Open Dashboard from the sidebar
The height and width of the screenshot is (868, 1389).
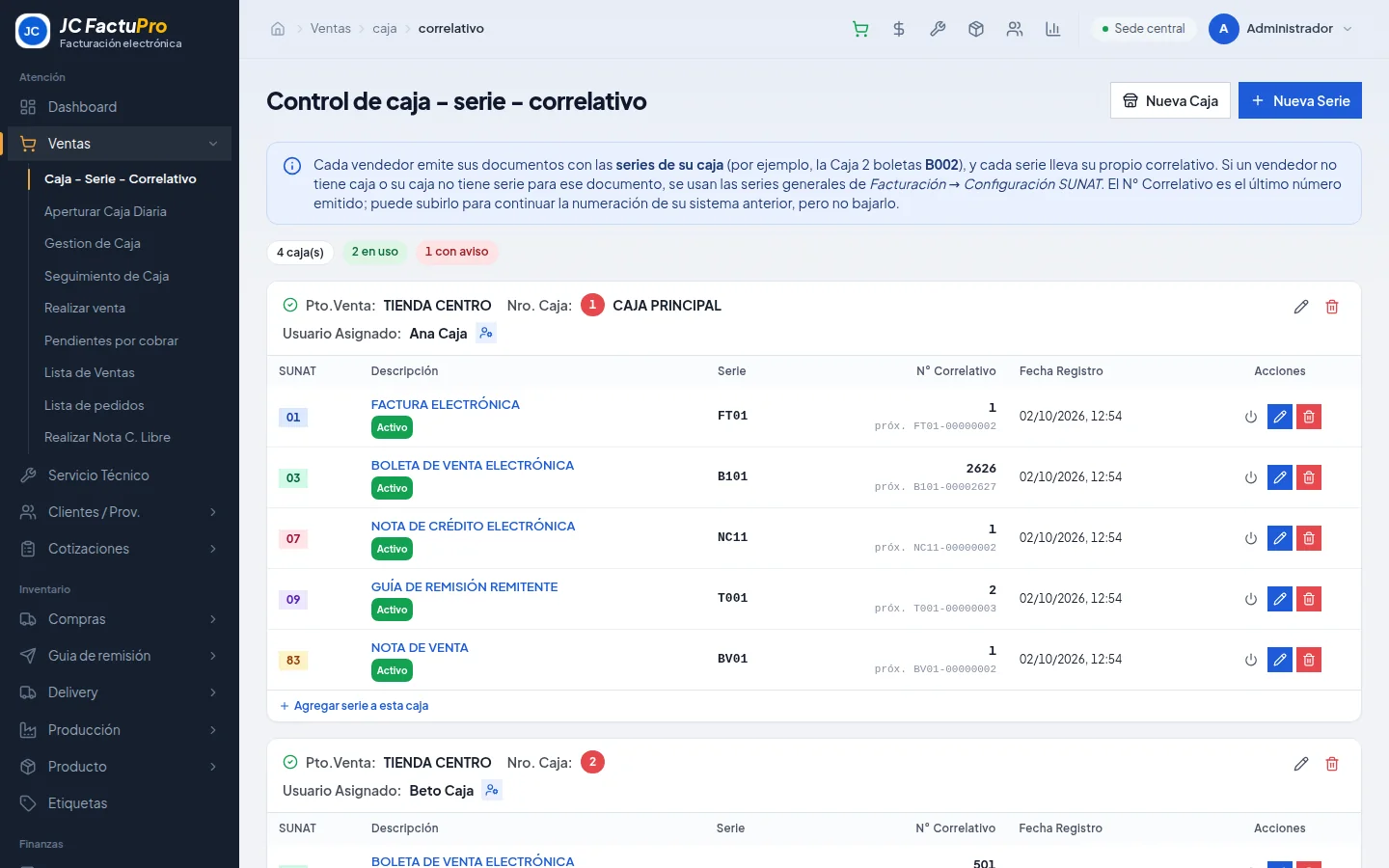click(x=120, y=107)
